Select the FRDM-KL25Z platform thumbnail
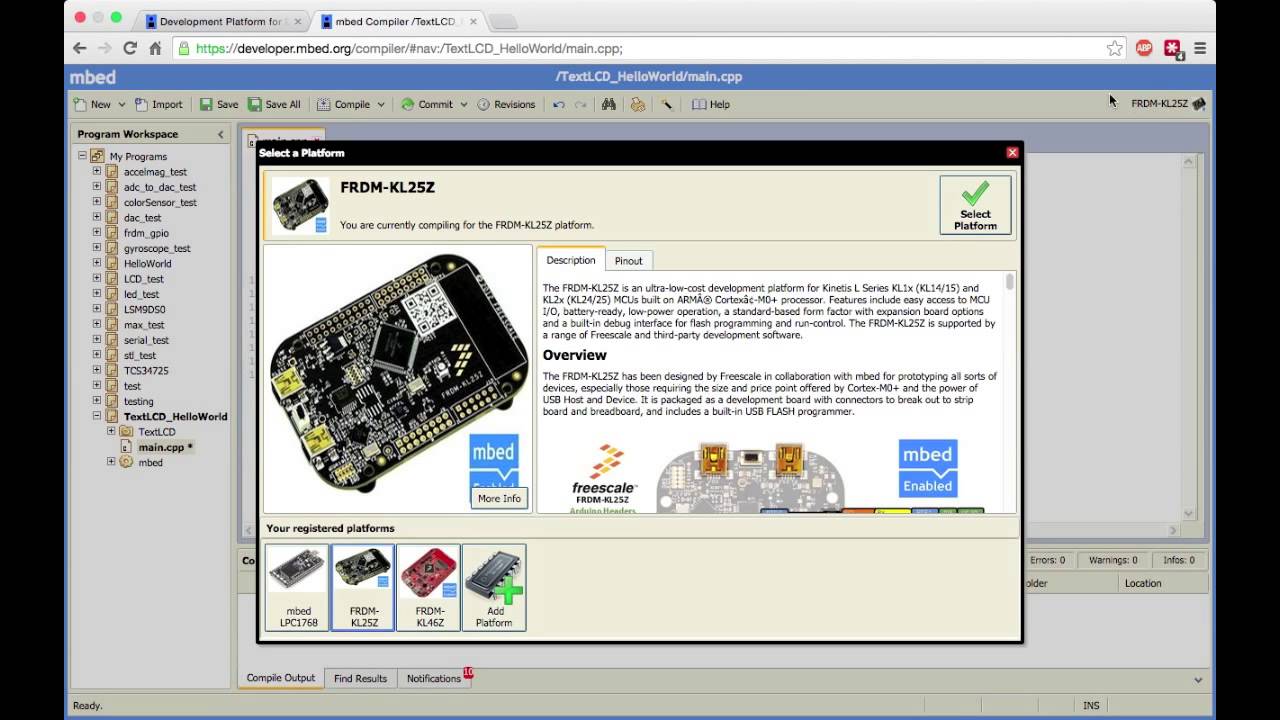 point(364,587)
